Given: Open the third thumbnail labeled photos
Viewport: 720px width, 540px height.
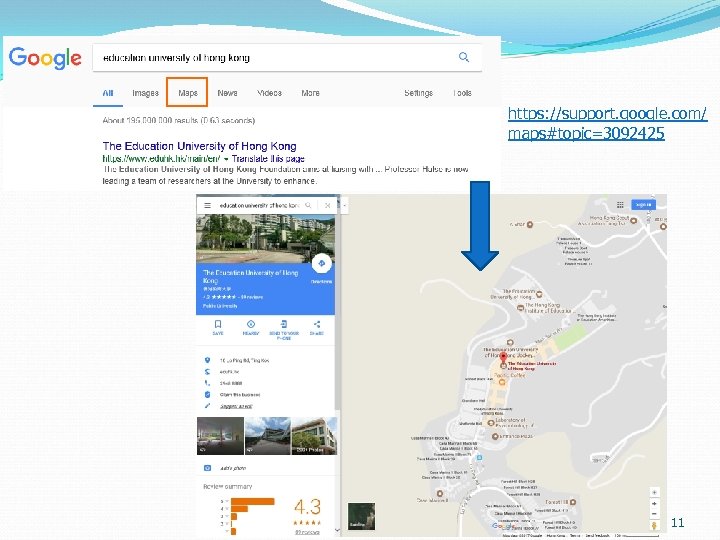Looking at the screenshot, I should pos(314,436).
